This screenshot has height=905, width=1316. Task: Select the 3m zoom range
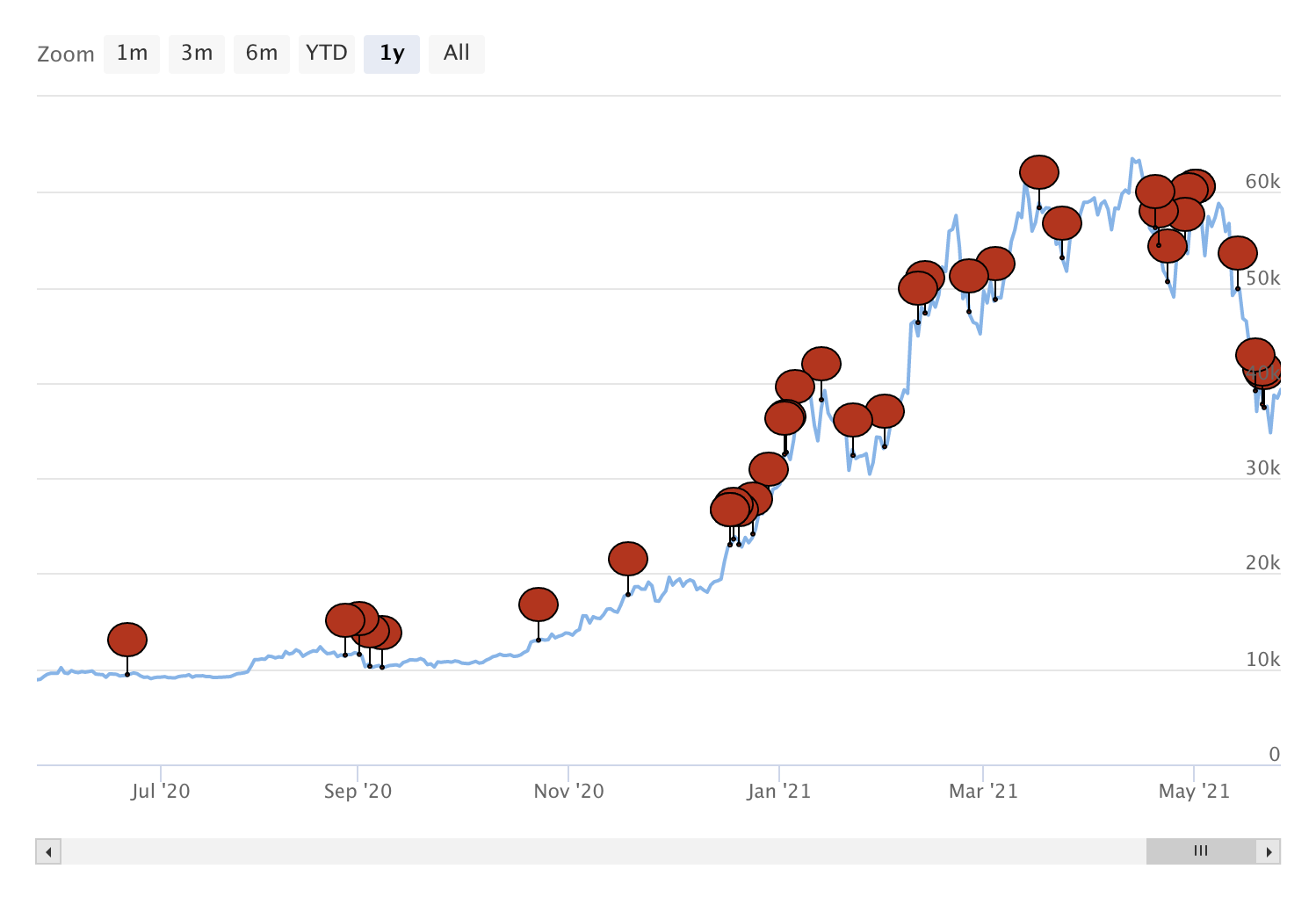[x=197, y=54]
